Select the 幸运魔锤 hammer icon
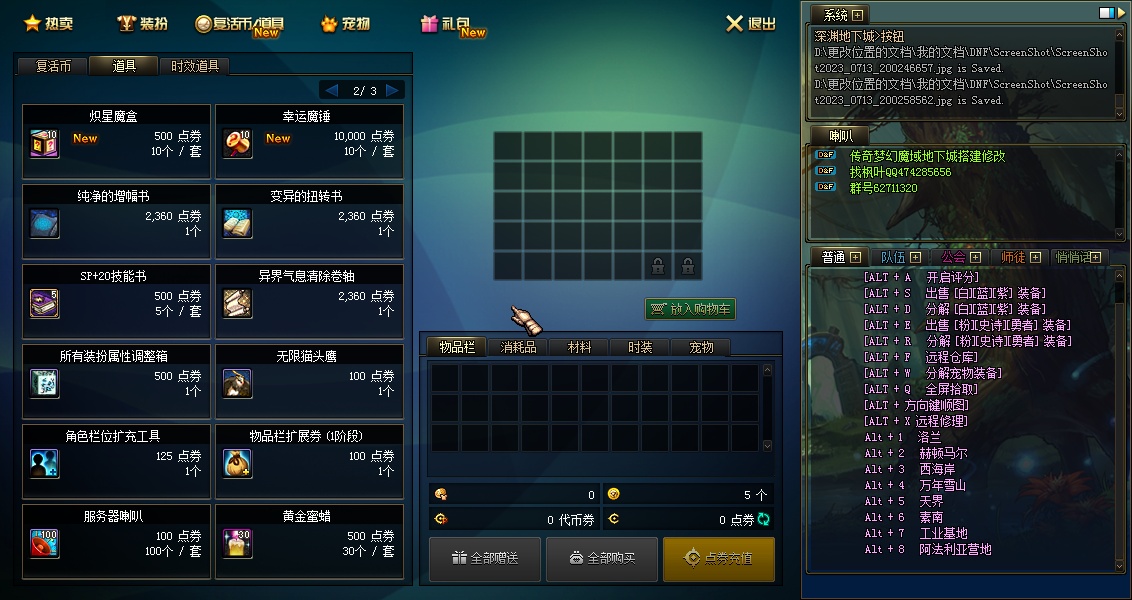Screen dimensions: 1132x600 [x=237, y=144]
